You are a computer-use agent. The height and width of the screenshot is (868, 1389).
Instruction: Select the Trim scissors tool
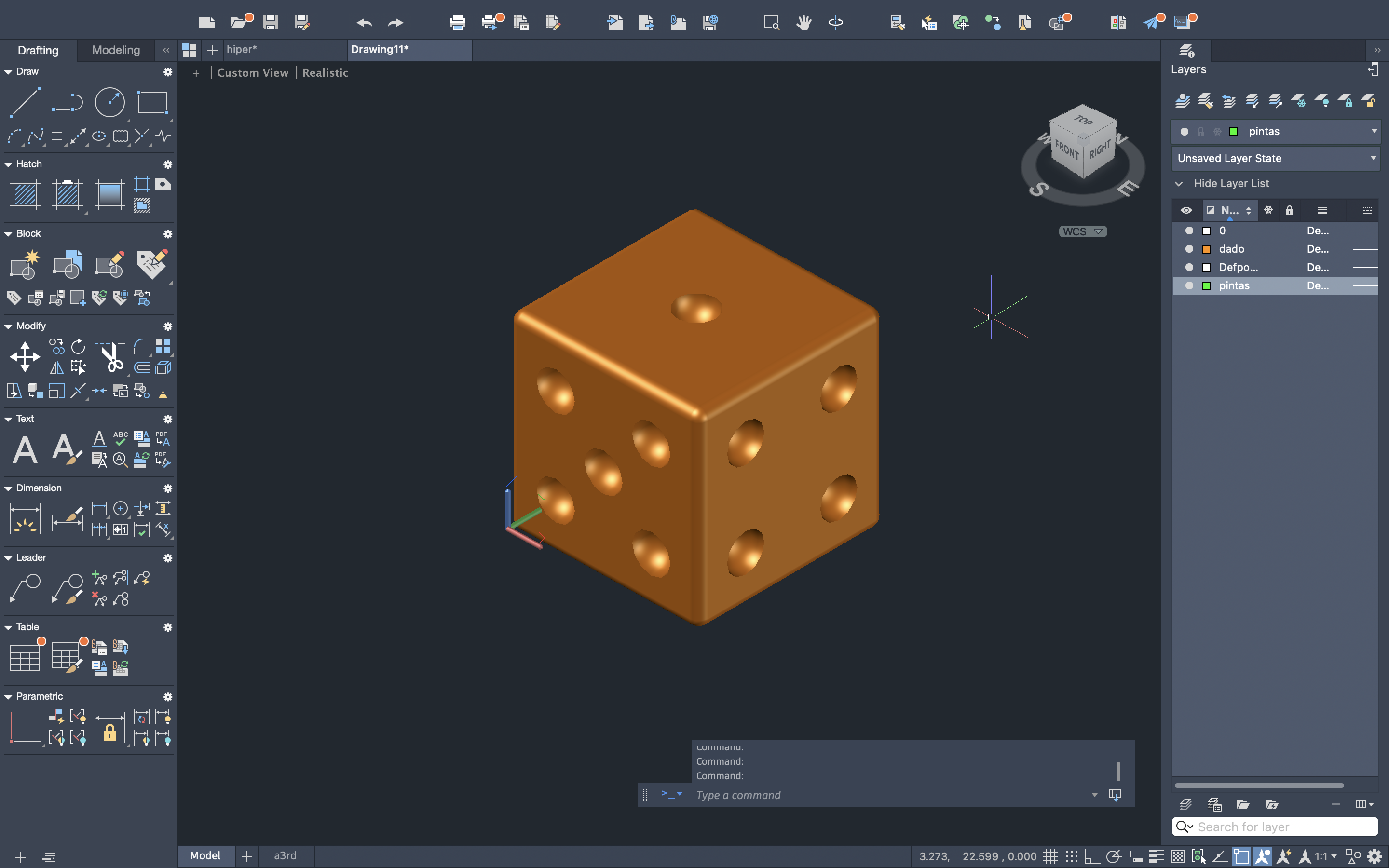pyautogui.click(x=112, y=357)
